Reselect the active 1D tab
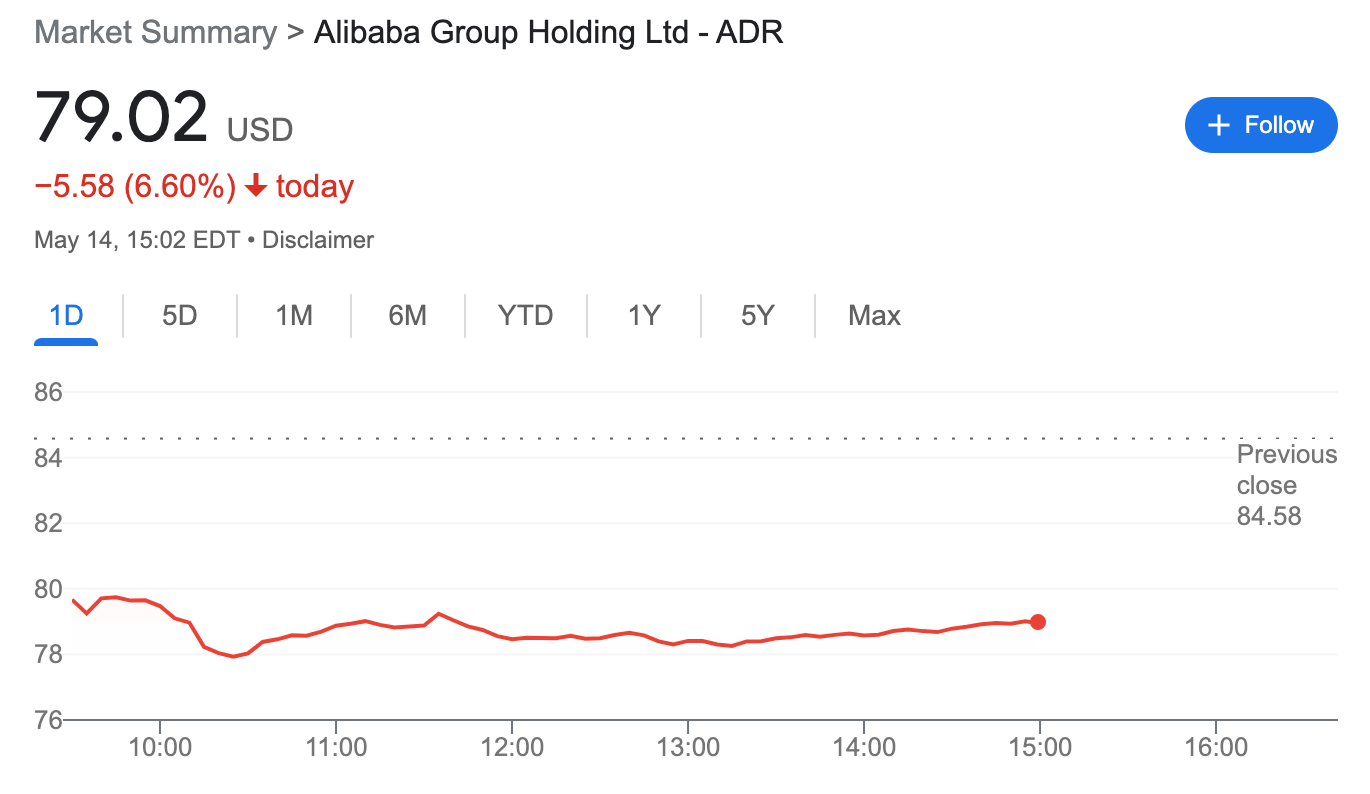The width and height of the screenshot is (1370, 794). tap(65, 315)
